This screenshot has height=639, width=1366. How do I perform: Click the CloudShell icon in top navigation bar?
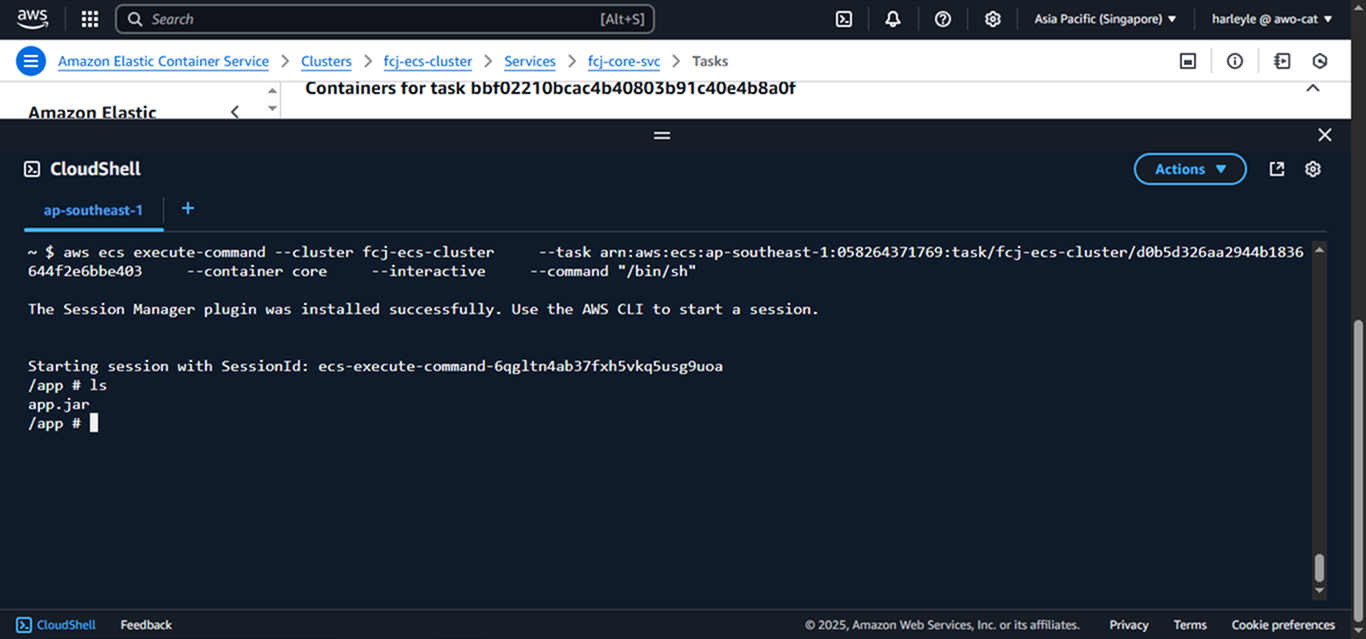pos(844,19)
